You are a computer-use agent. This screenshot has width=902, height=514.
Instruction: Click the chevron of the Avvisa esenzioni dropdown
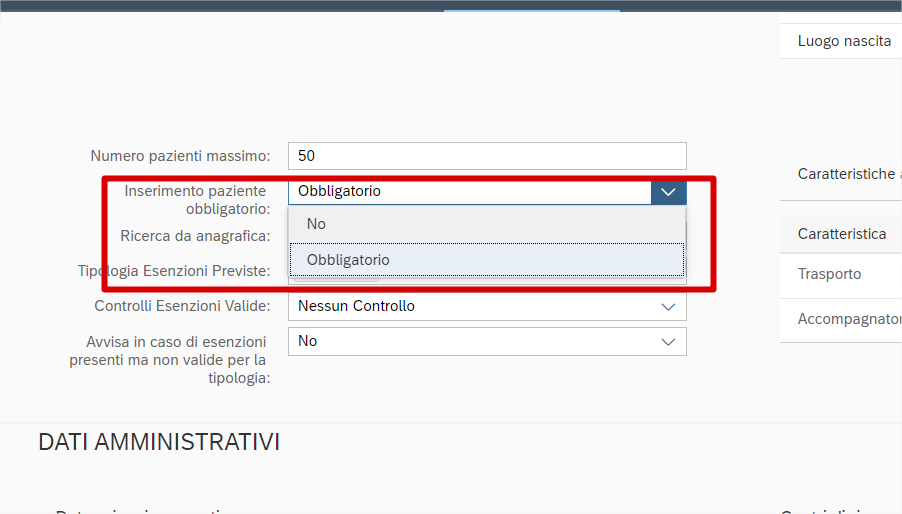pyautogui.click(x=668, y=342)
